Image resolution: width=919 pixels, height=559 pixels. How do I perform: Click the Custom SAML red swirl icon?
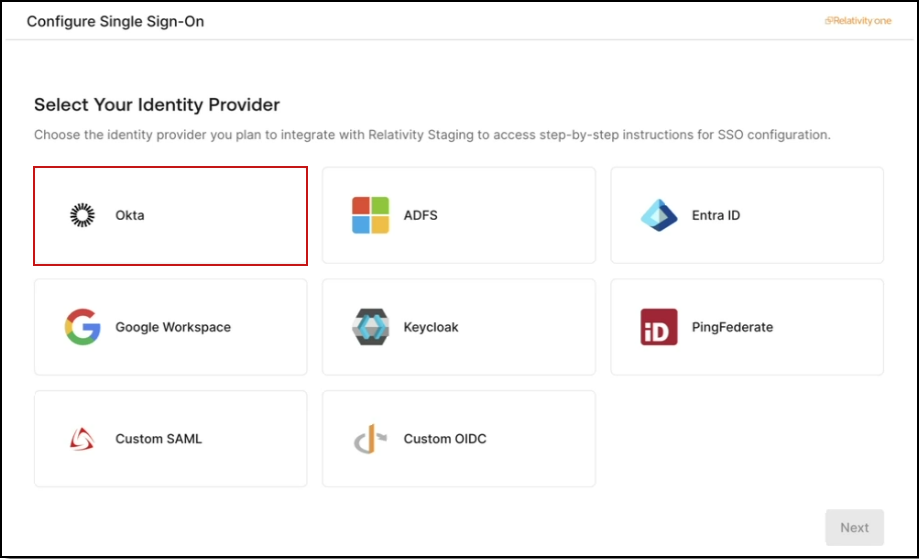(x=82, y=439)
